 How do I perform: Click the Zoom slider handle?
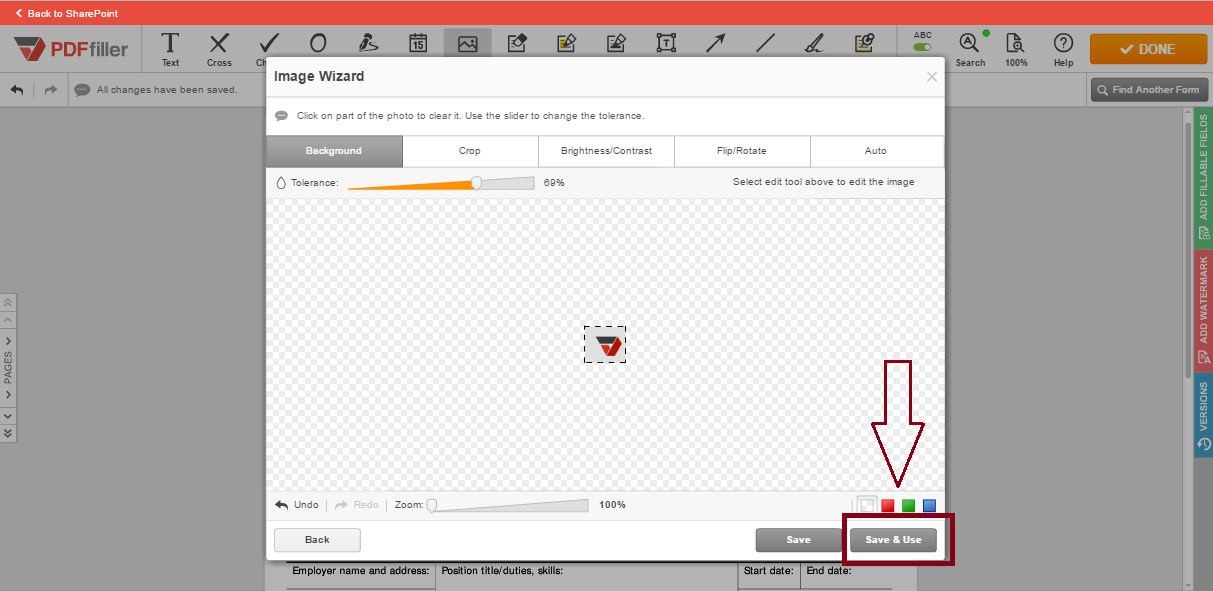[432, 505]
